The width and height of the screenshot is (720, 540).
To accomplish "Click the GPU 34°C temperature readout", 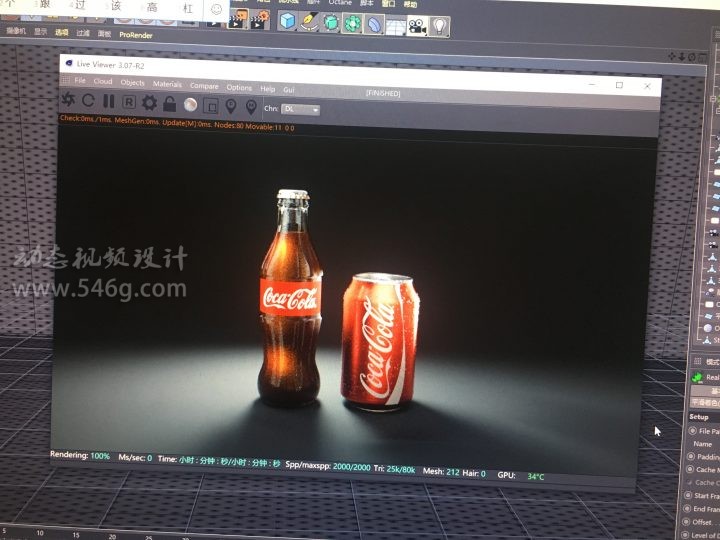I will [535, 477].
